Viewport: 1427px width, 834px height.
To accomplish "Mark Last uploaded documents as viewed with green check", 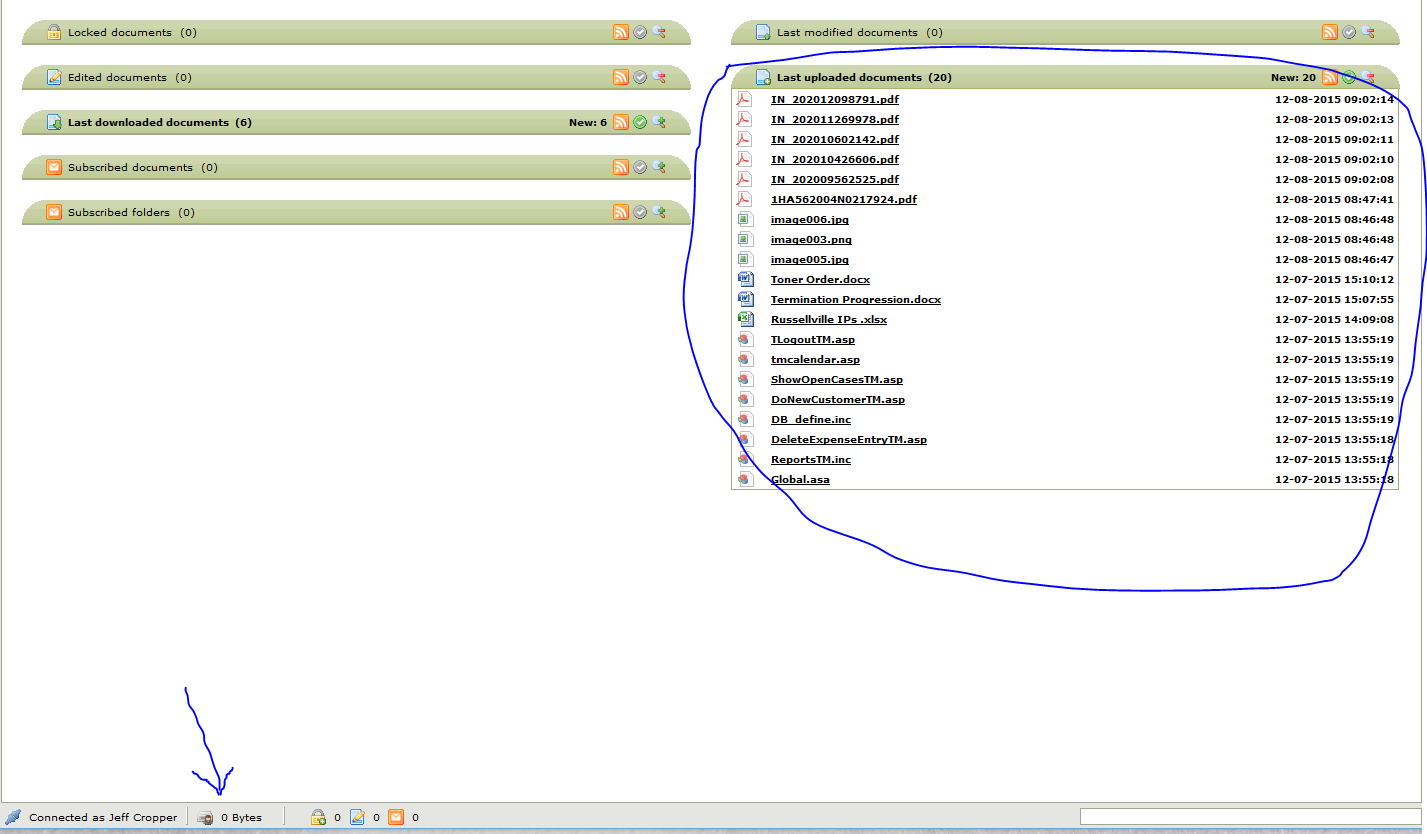I will coord(1349,77).
